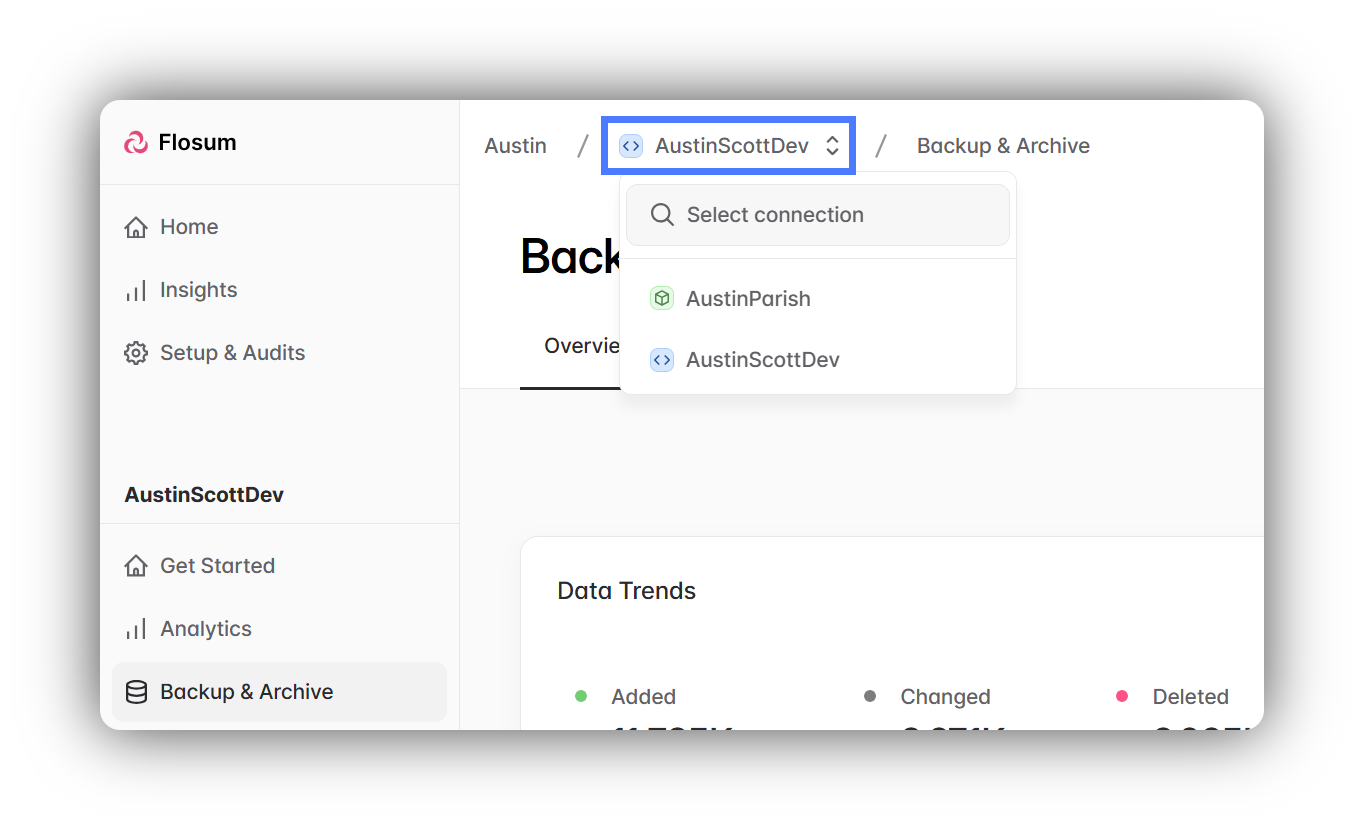Click the green cube icon beside AustinParish
Screen dimensions: 1364x830
click(661, 298)
